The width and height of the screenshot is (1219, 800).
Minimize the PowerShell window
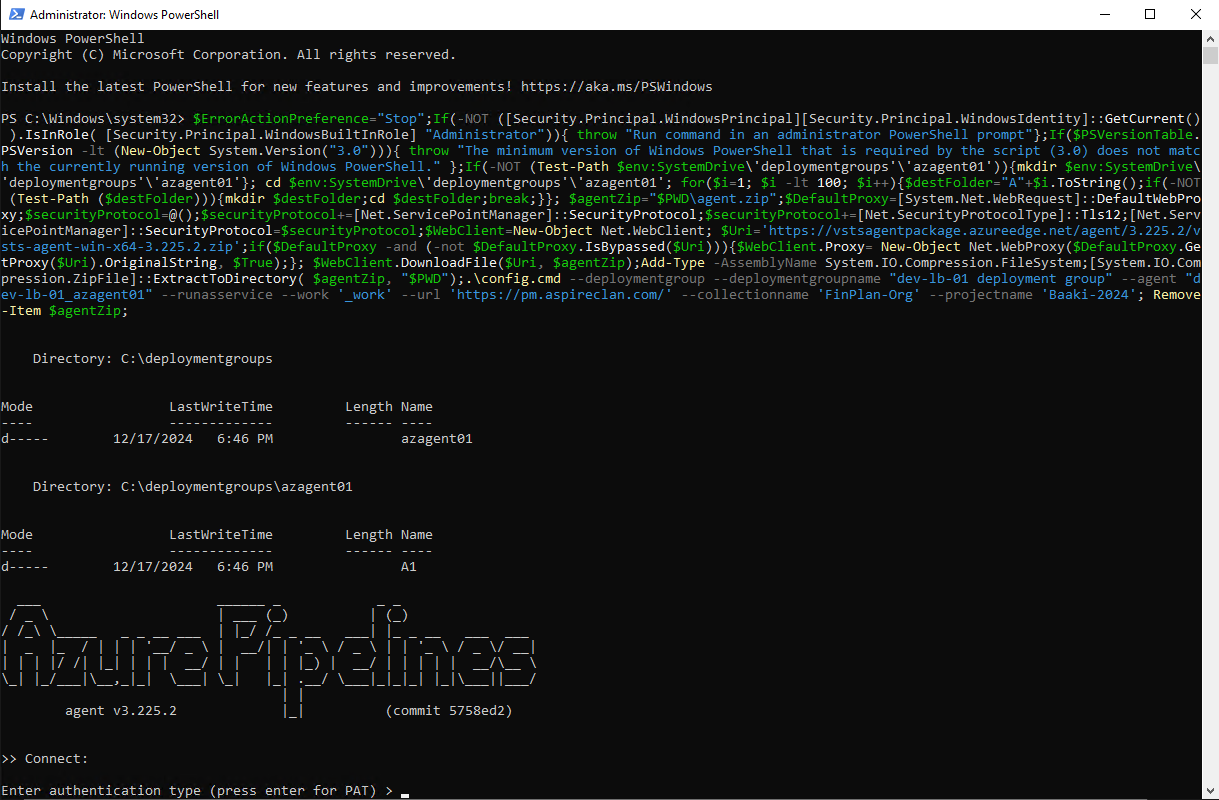coord(1104,15)
